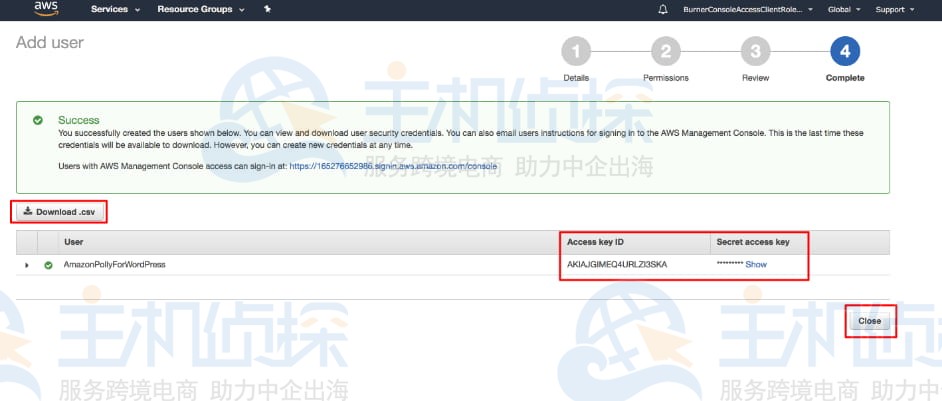Click the Add user page heading
This screenshot has height=401, width=942.
click(x=50, y=43)
